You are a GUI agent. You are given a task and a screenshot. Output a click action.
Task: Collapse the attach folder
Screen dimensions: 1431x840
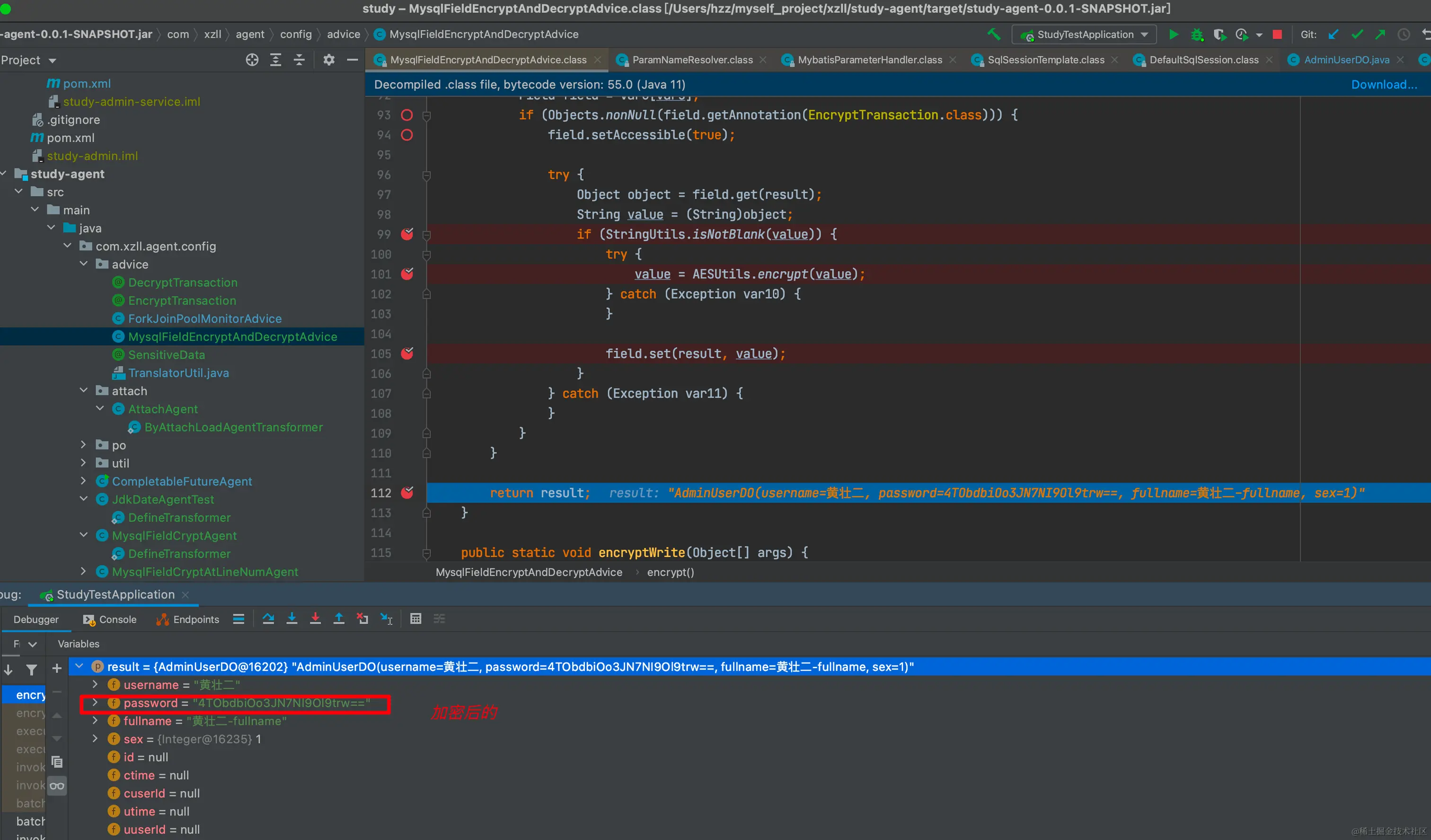(83, 390)
